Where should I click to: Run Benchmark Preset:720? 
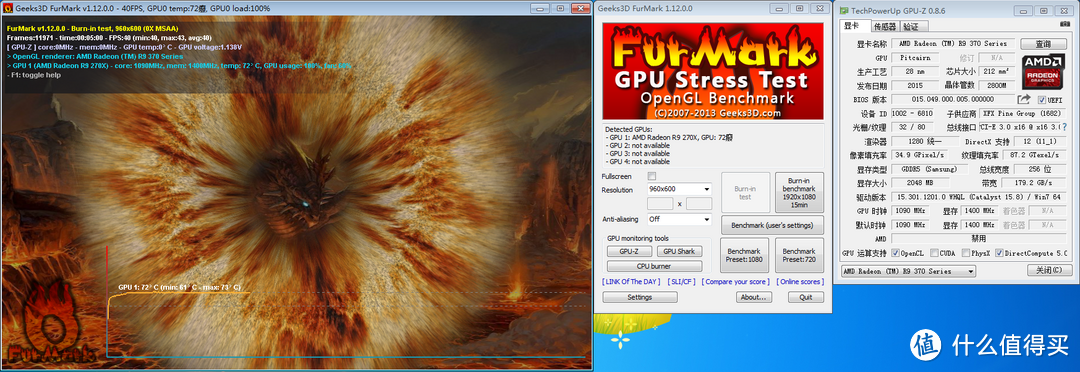point(799,255)
